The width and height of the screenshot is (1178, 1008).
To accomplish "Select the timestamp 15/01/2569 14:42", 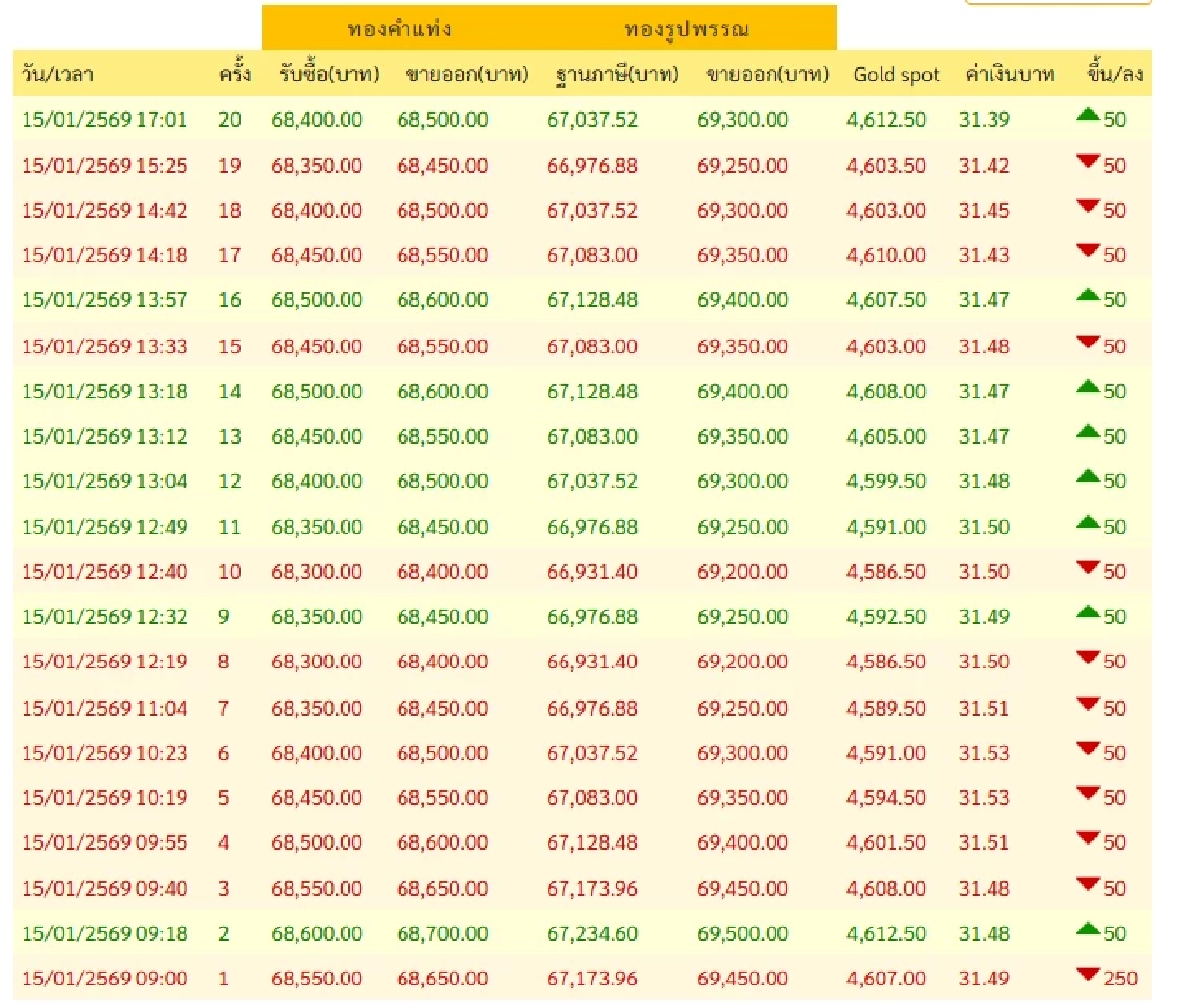I will (x=104, y=210).
